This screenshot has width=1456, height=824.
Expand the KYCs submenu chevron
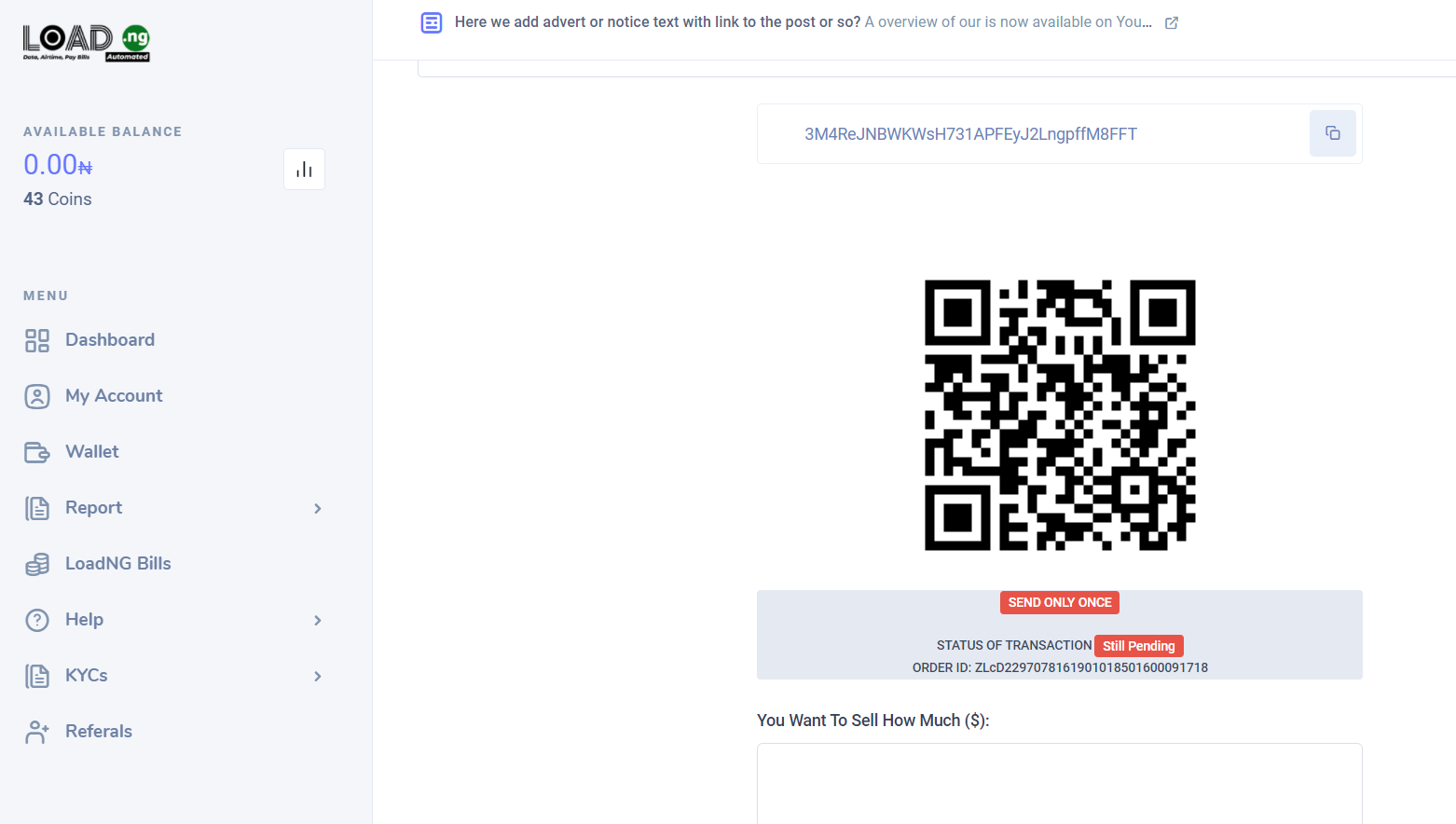[318, 676]
